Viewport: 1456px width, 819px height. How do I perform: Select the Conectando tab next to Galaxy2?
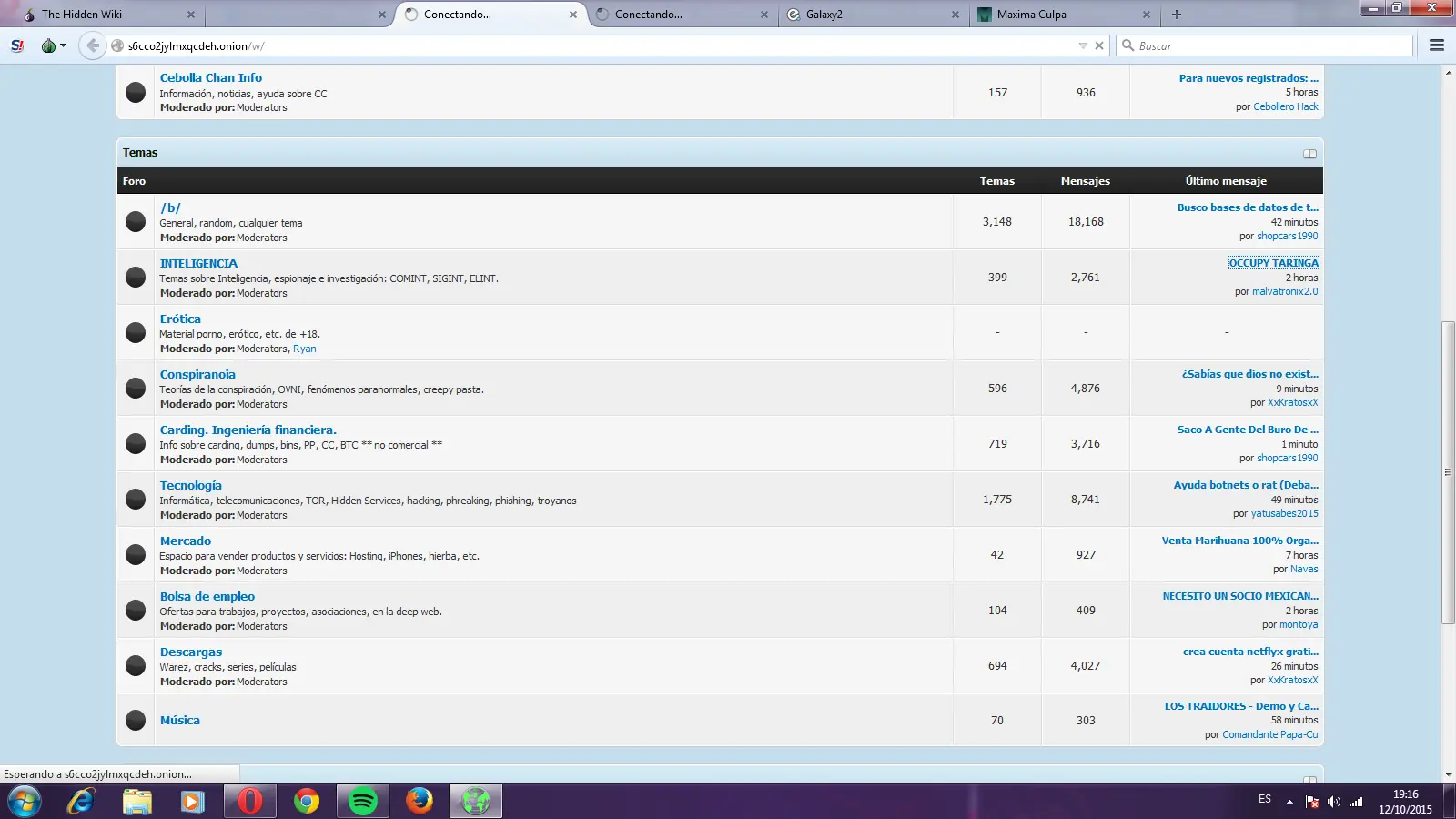(x=682, y=15)
